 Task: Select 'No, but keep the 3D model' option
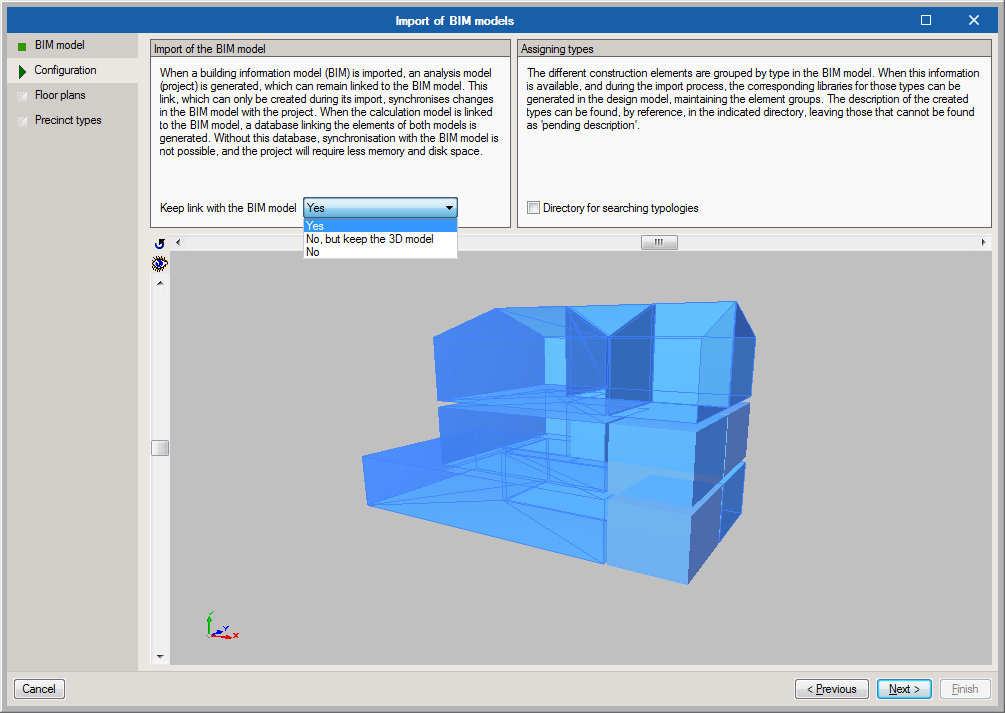point(370,239)
